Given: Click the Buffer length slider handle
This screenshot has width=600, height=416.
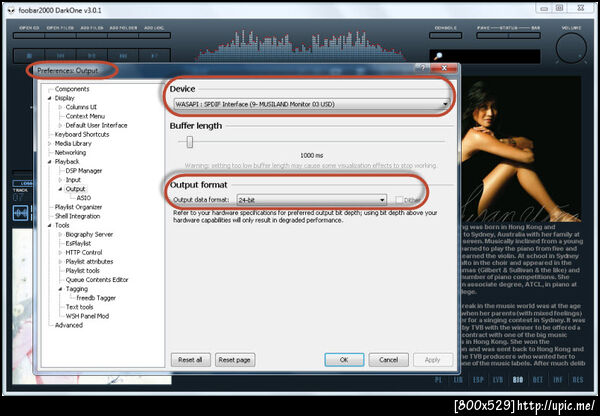Looking at the screenshot, I should (x=189, y=142).
